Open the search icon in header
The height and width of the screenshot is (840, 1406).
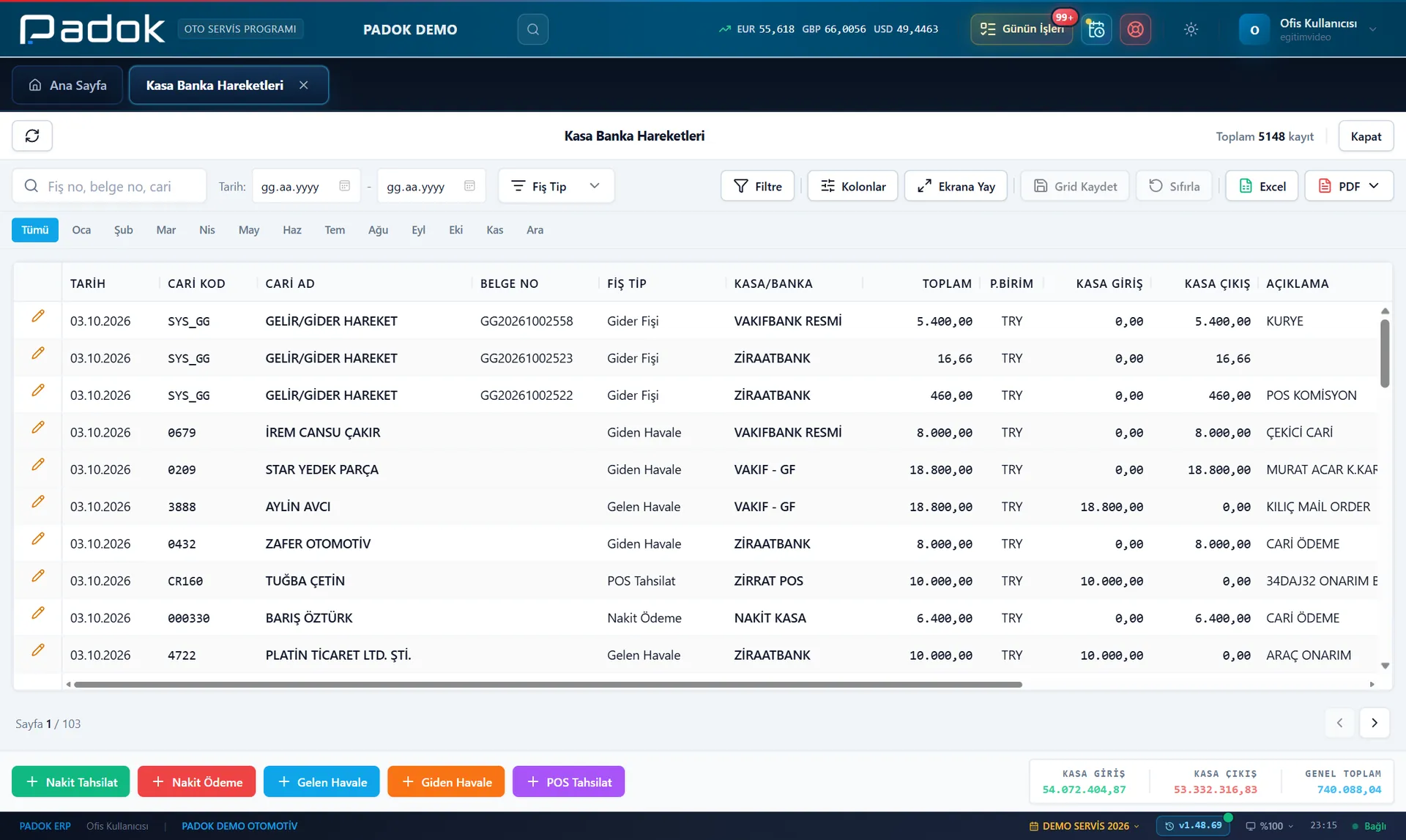(532, 29)
